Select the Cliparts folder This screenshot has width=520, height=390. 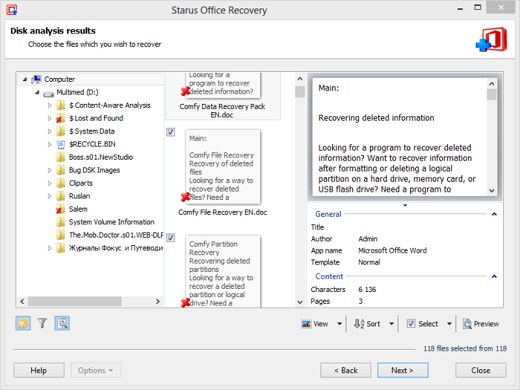pyautogui.click(x=81, y=183)
